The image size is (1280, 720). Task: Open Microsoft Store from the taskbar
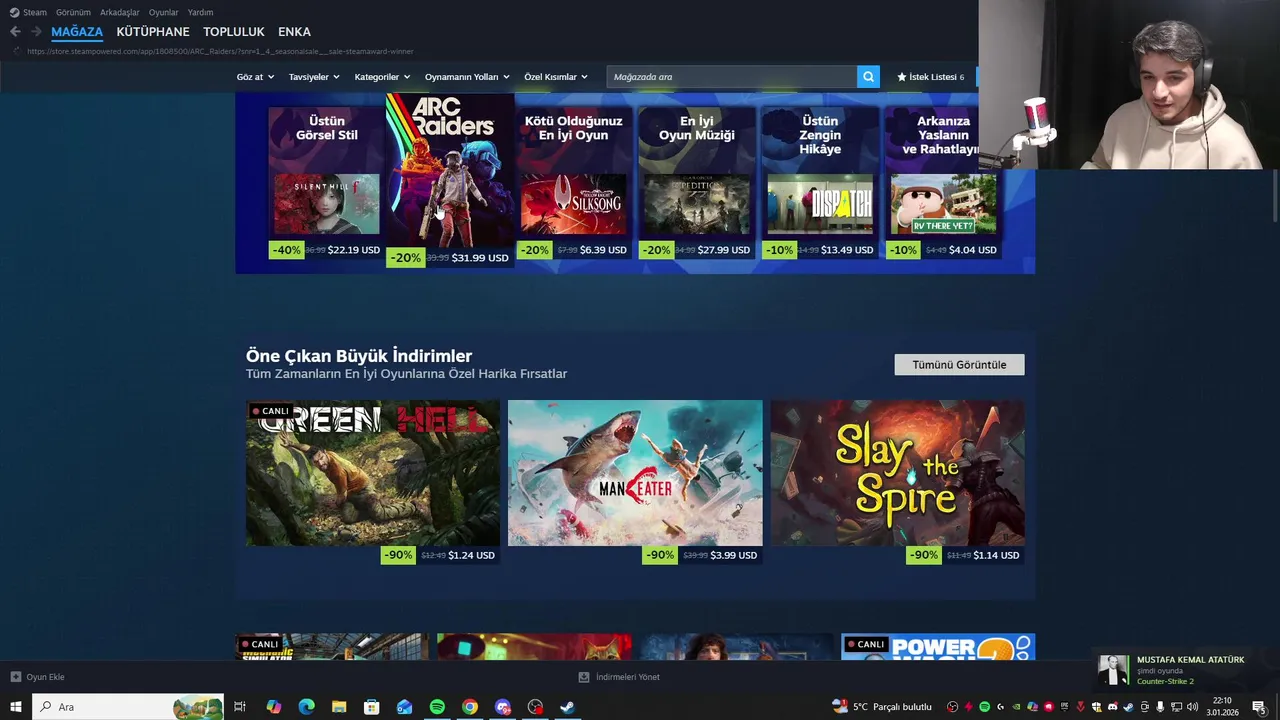tap(371, 707)
